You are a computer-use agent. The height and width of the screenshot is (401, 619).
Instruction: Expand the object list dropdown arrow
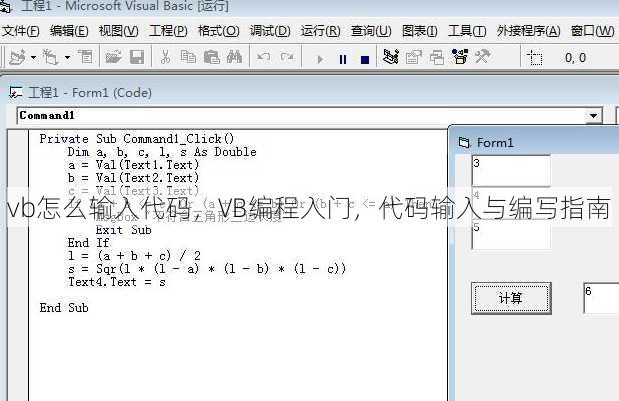tap(593, 116)
